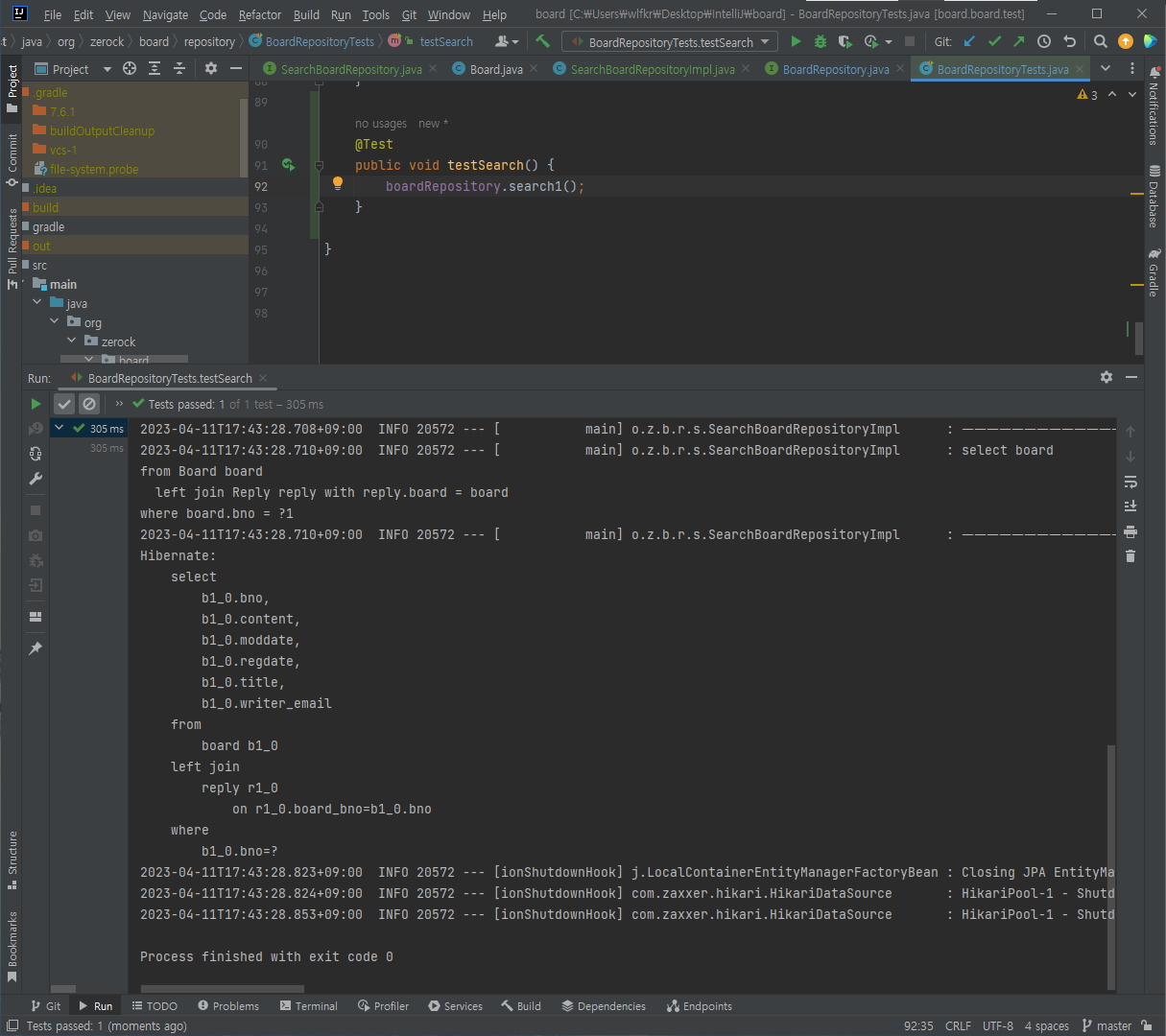
Task: Open the Problems tool window
Action: pyautogui.click(x=228, y=1006)
